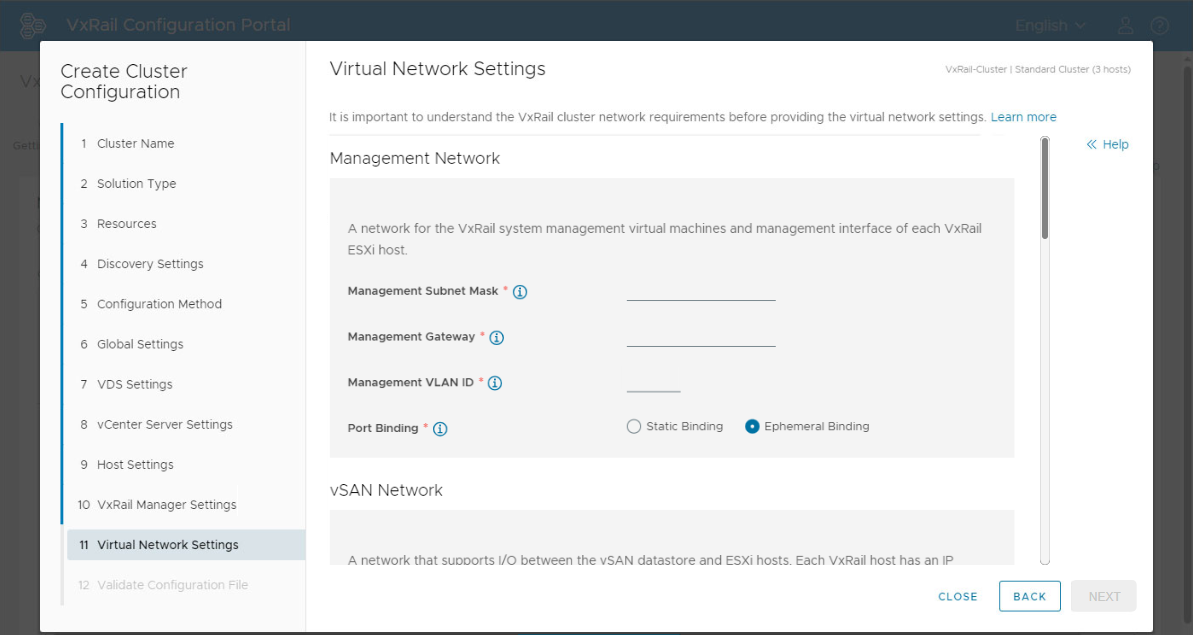This screenshot has height=635, width=1193.
Task: Select Static Binding radio option
Action: 634,427
